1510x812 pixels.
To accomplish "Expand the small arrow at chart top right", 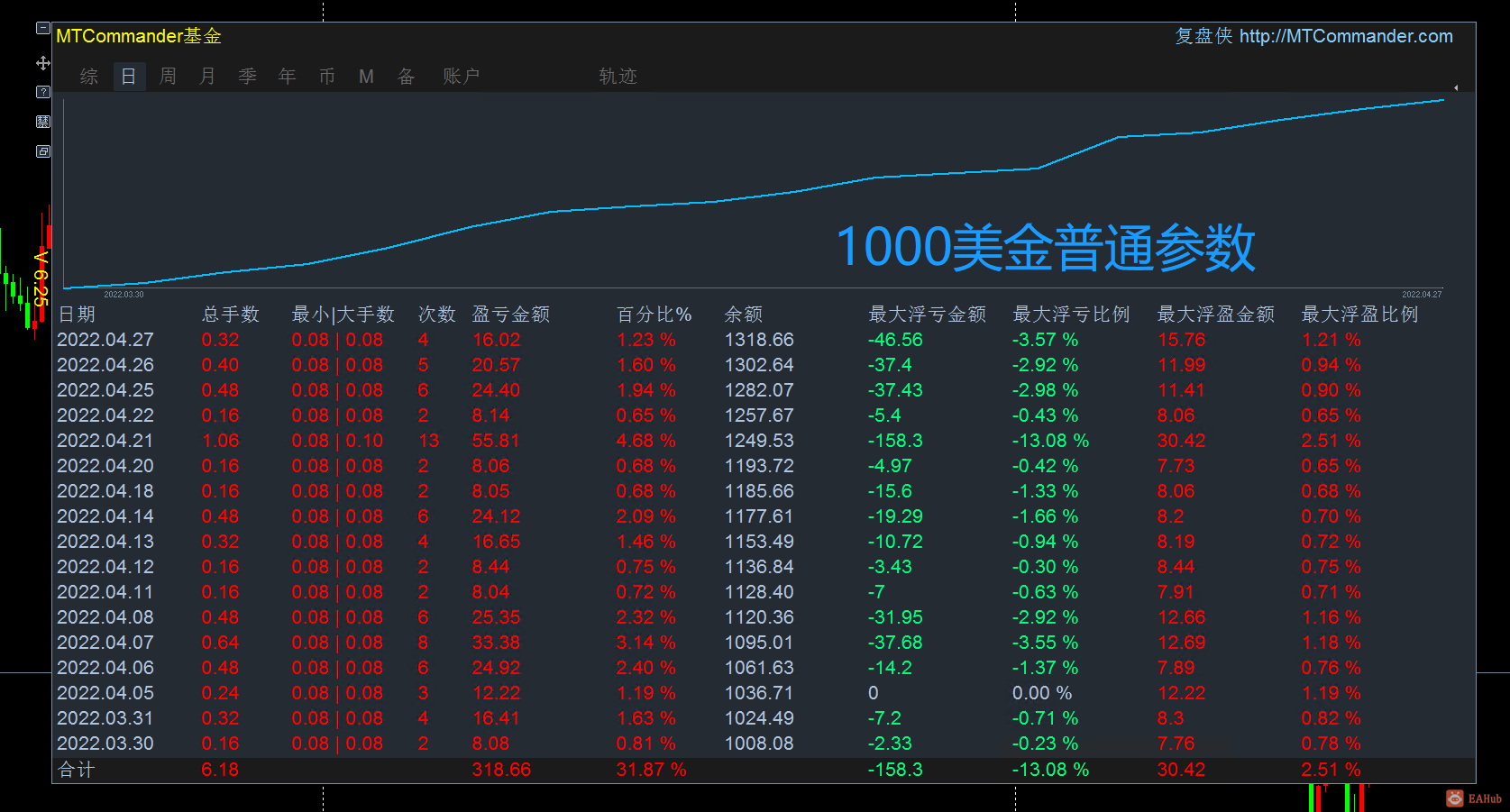I will pyautogui.click(x=1456, y=88).
